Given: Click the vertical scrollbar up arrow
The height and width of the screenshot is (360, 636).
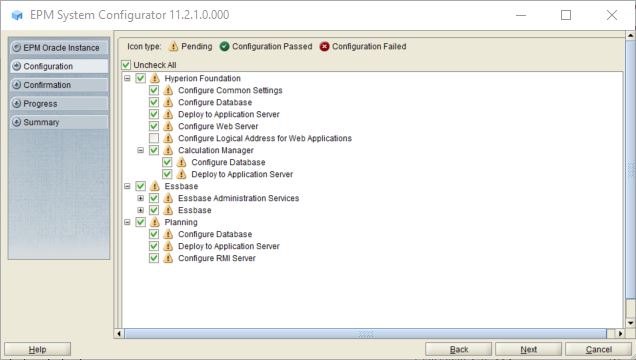Looking at the screenshot, I should click(x=631, y=36).
